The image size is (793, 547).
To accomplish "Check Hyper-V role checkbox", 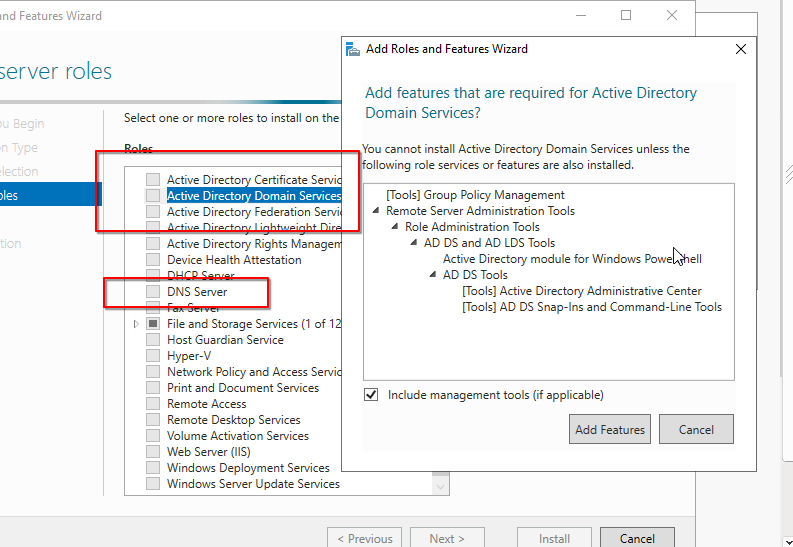I will coord(153,355).
